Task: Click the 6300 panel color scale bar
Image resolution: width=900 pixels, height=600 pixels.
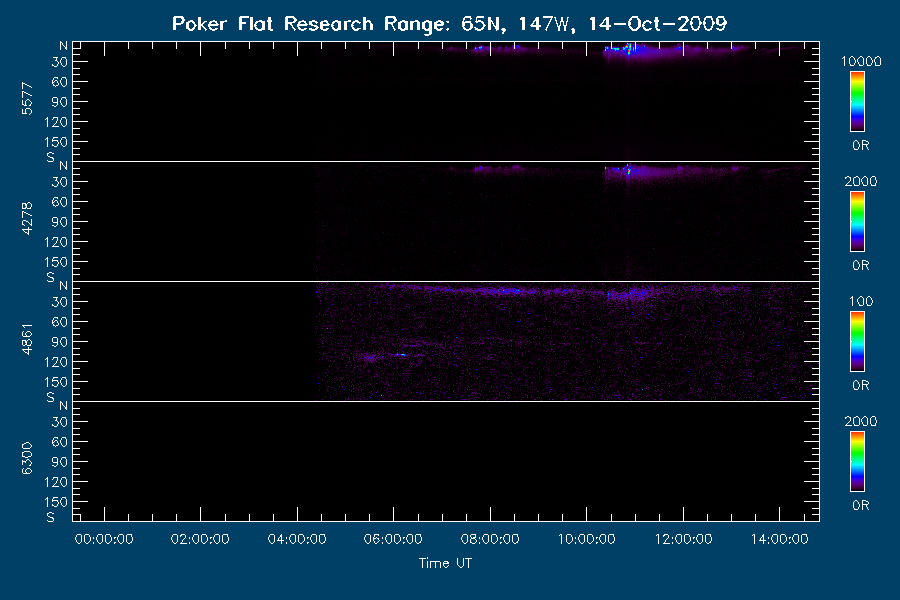Action: coord(857,462)
